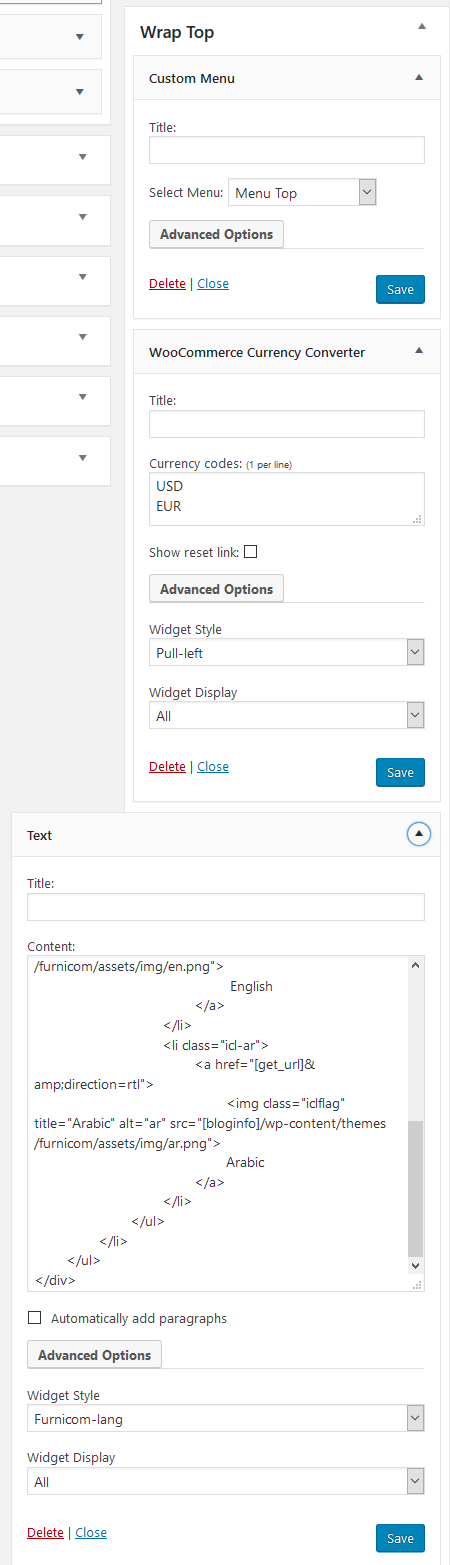Click the Content textarea scroll up arrow
The height and width of the screenshot is (1565, 450).
click(416, 966)
